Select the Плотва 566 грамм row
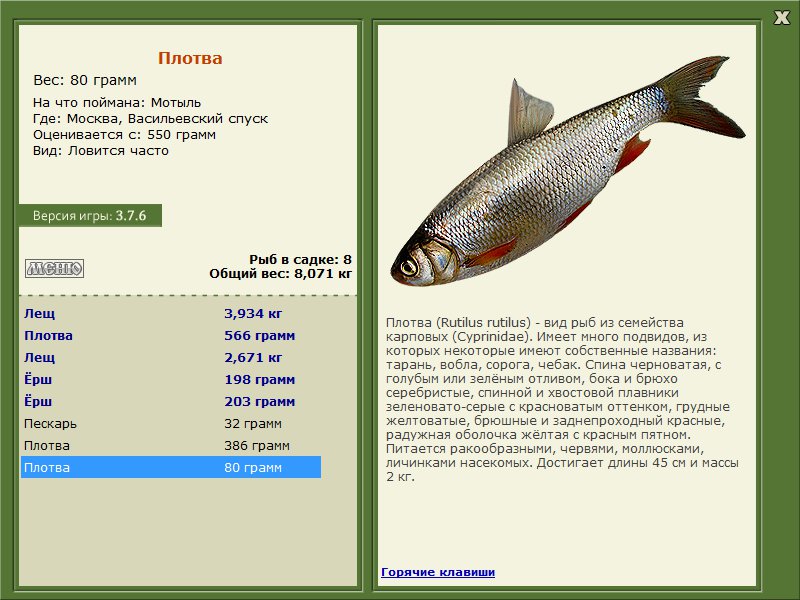 point(171,335)
